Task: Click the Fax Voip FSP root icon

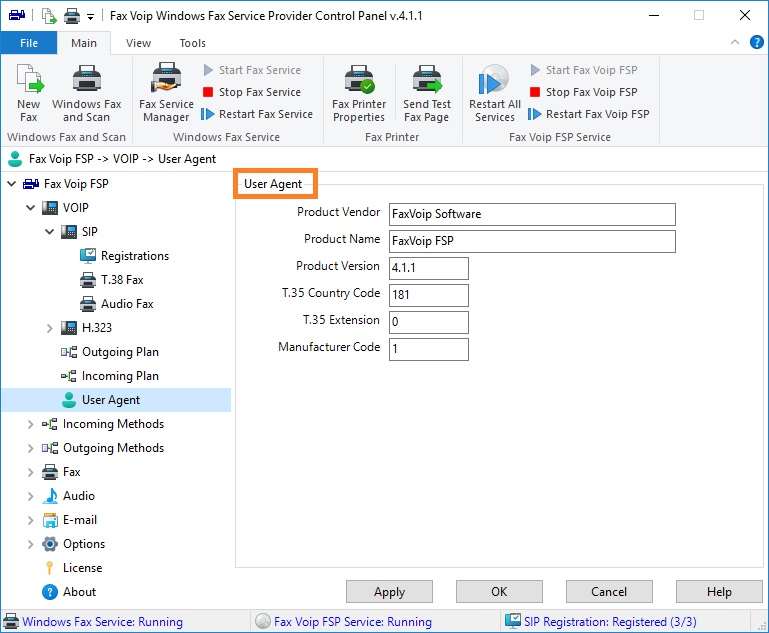Action: tap(30, 184)
